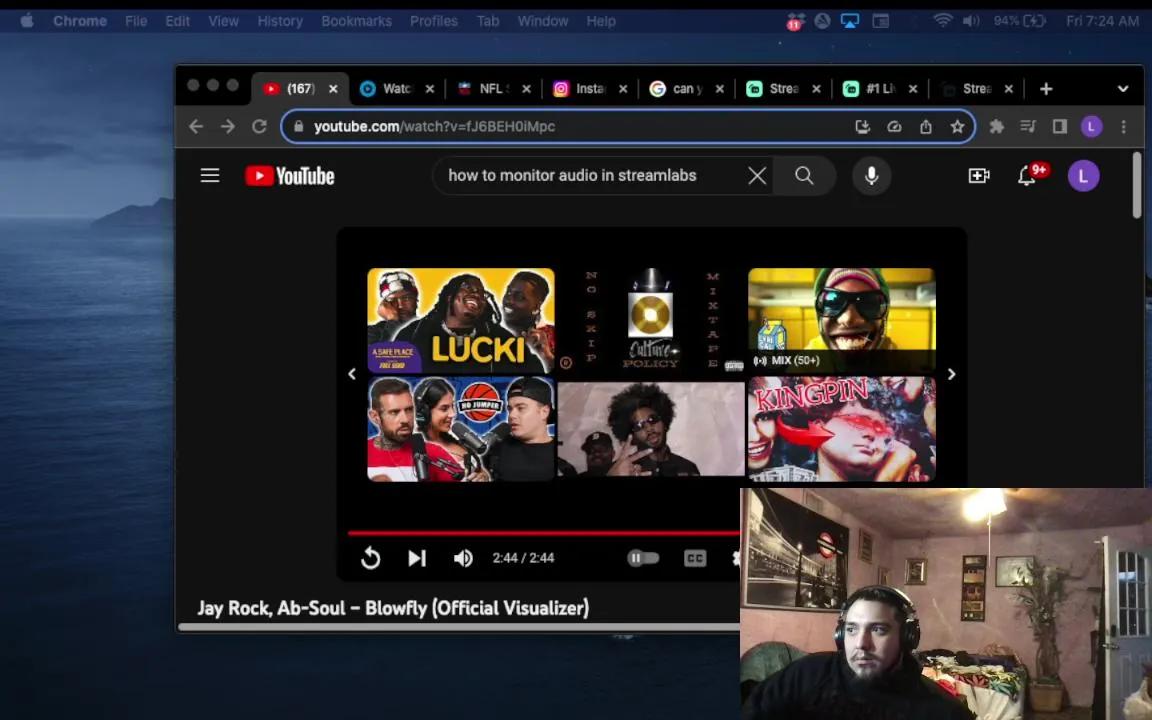Skip to the next video
1152x720 pixels.
click(x=417, y=558)
